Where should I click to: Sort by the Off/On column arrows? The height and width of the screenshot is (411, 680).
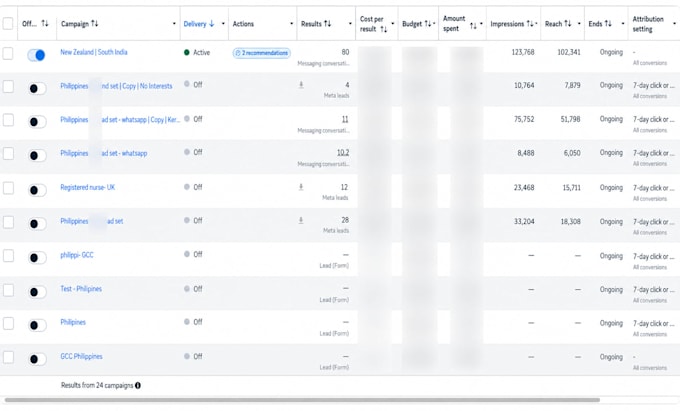pyautogui.click(x=45, y=23)
